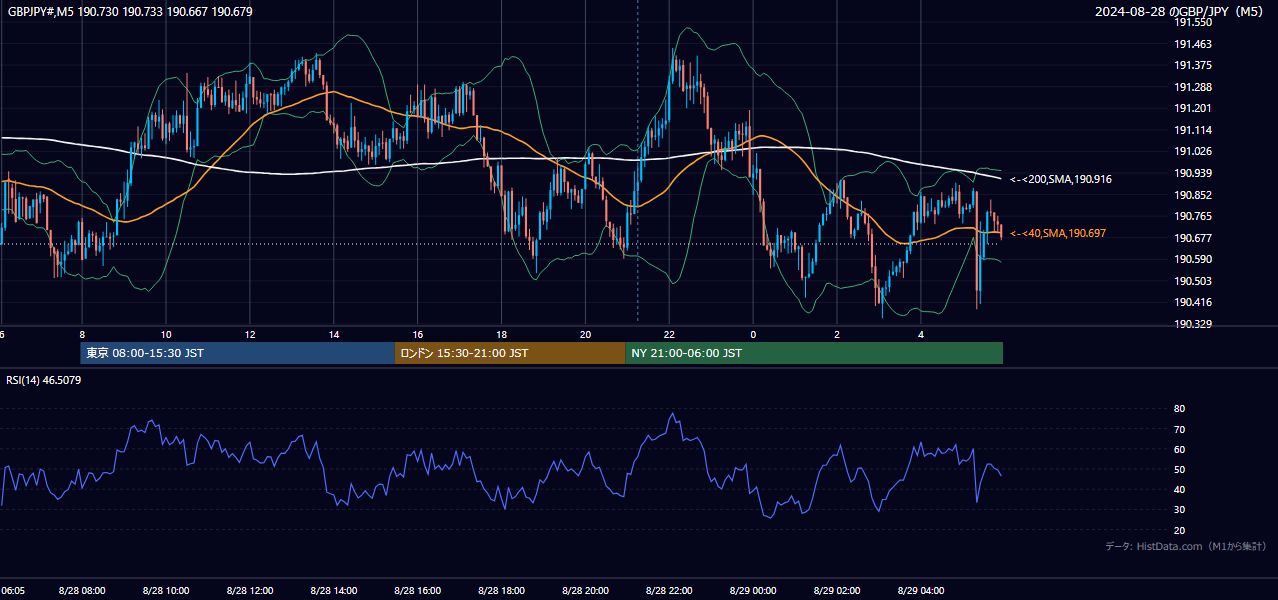Click the 8/28 10:00 time label
This screenshot has width=1278, height=600.
tap(166, 591)
